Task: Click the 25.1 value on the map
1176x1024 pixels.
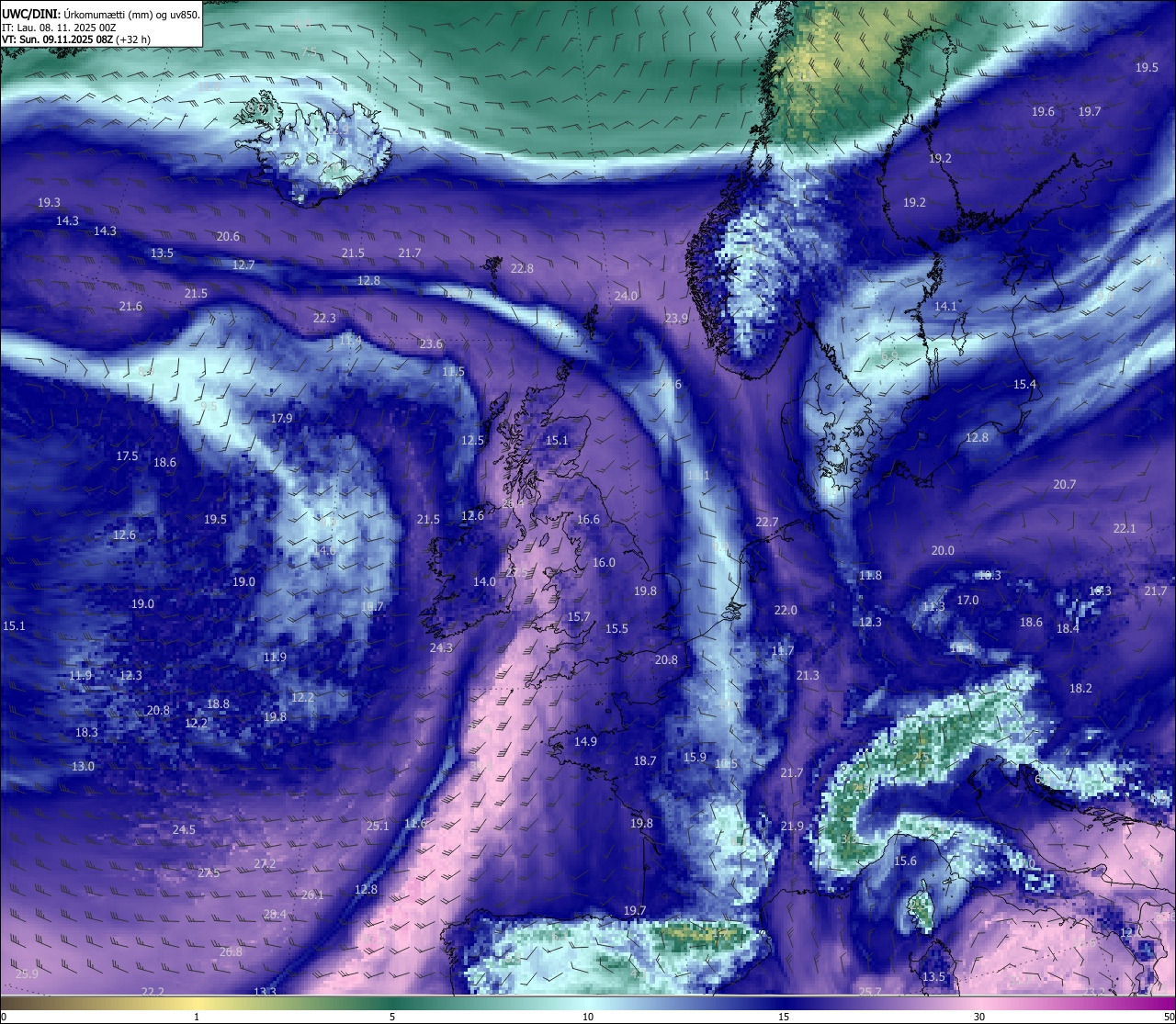Action: 378,827
